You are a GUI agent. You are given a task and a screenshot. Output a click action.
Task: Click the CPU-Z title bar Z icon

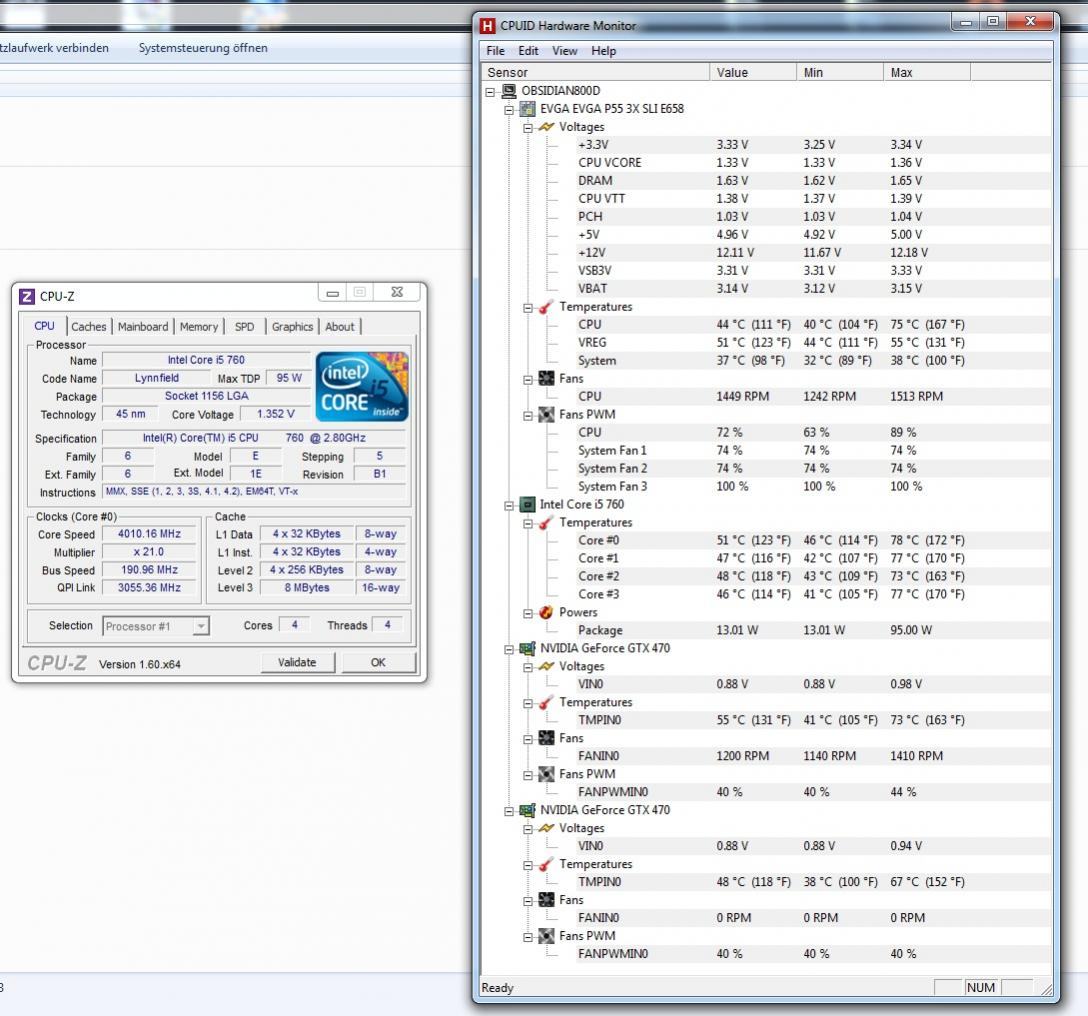pyautogui.click(x=26, y=296)
